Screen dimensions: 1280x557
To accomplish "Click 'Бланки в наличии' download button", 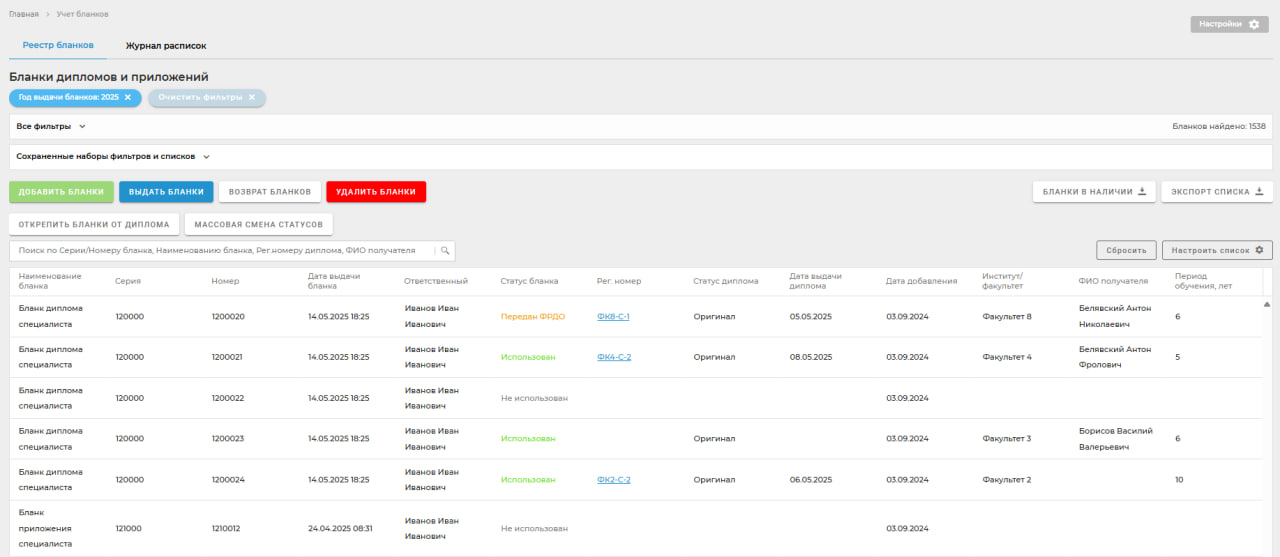I will 1094,192.
